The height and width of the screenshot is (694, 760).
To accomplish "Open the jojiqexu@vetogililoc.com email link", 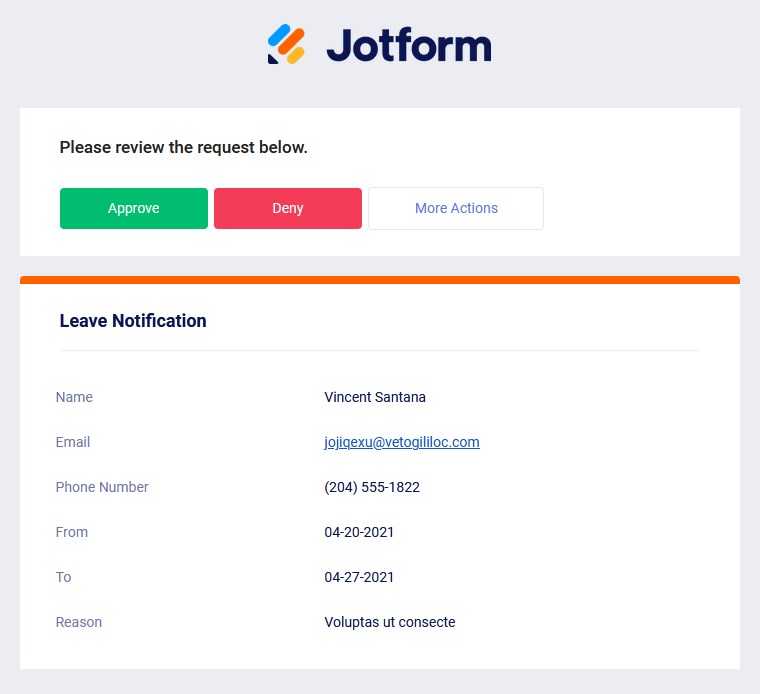I will pyautogui.click(x=402, y=442).
